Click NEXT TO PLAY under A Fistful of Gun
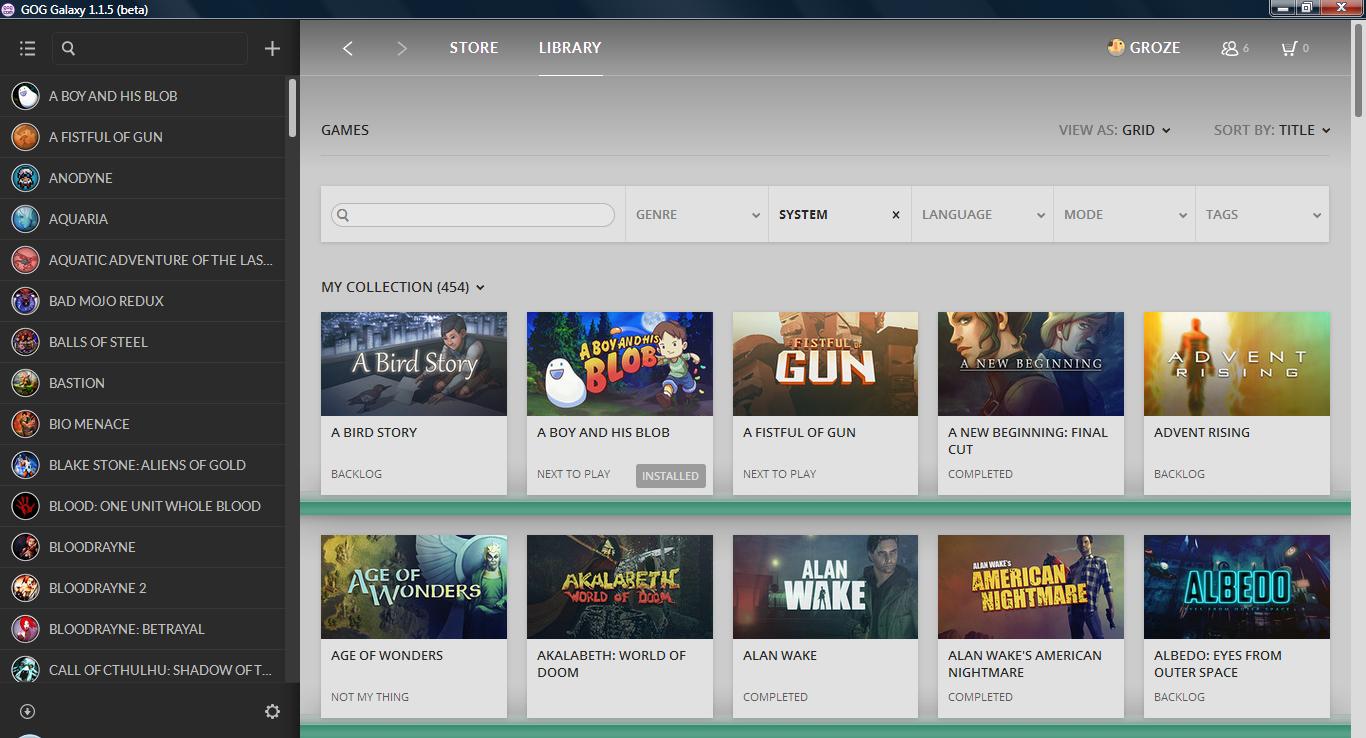The height and width of the screenshot is (738, 1366). [779, 474]
